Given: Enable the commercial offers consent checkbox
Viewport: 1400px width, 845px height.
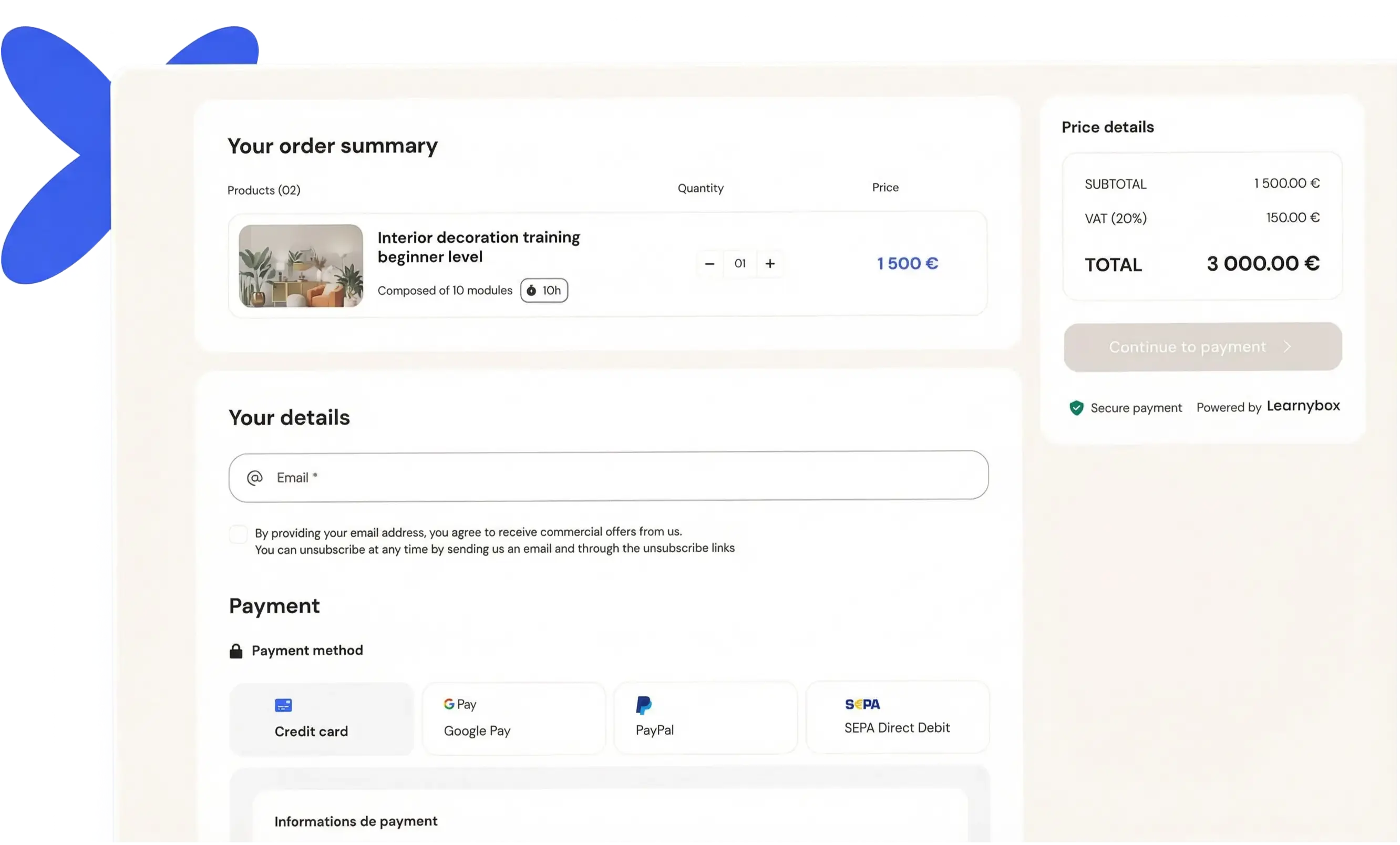Looking at the screenshot, I should tap(238, 534).
